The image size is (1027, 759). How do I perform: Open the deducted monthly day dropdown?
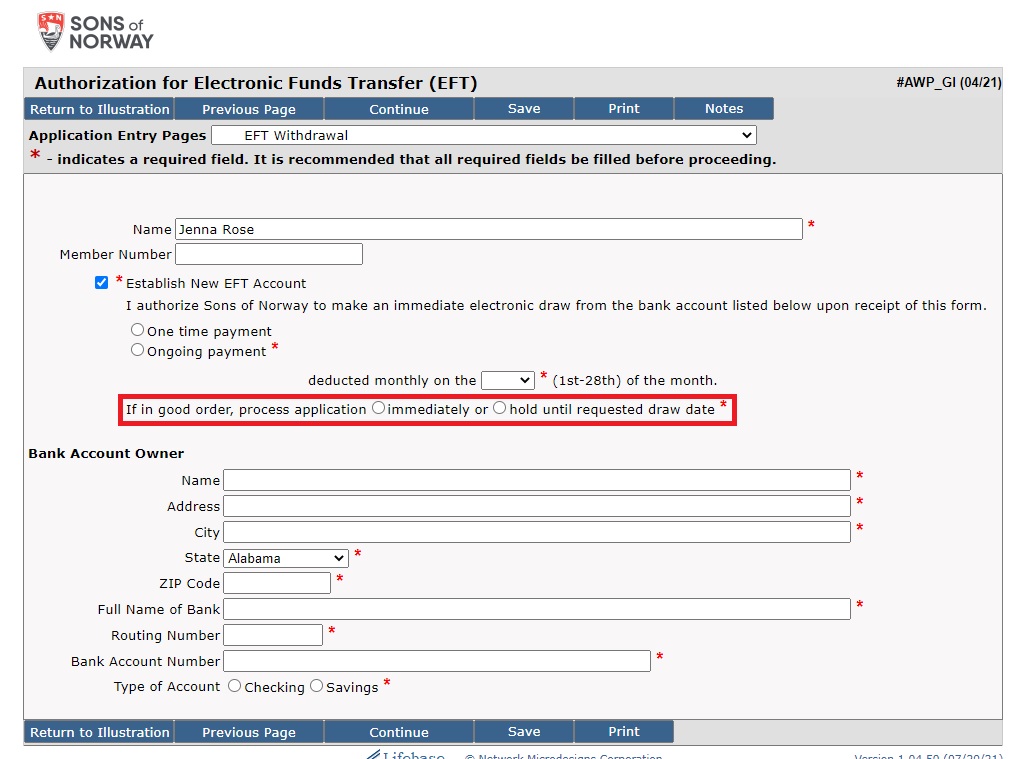coord(508,380)
